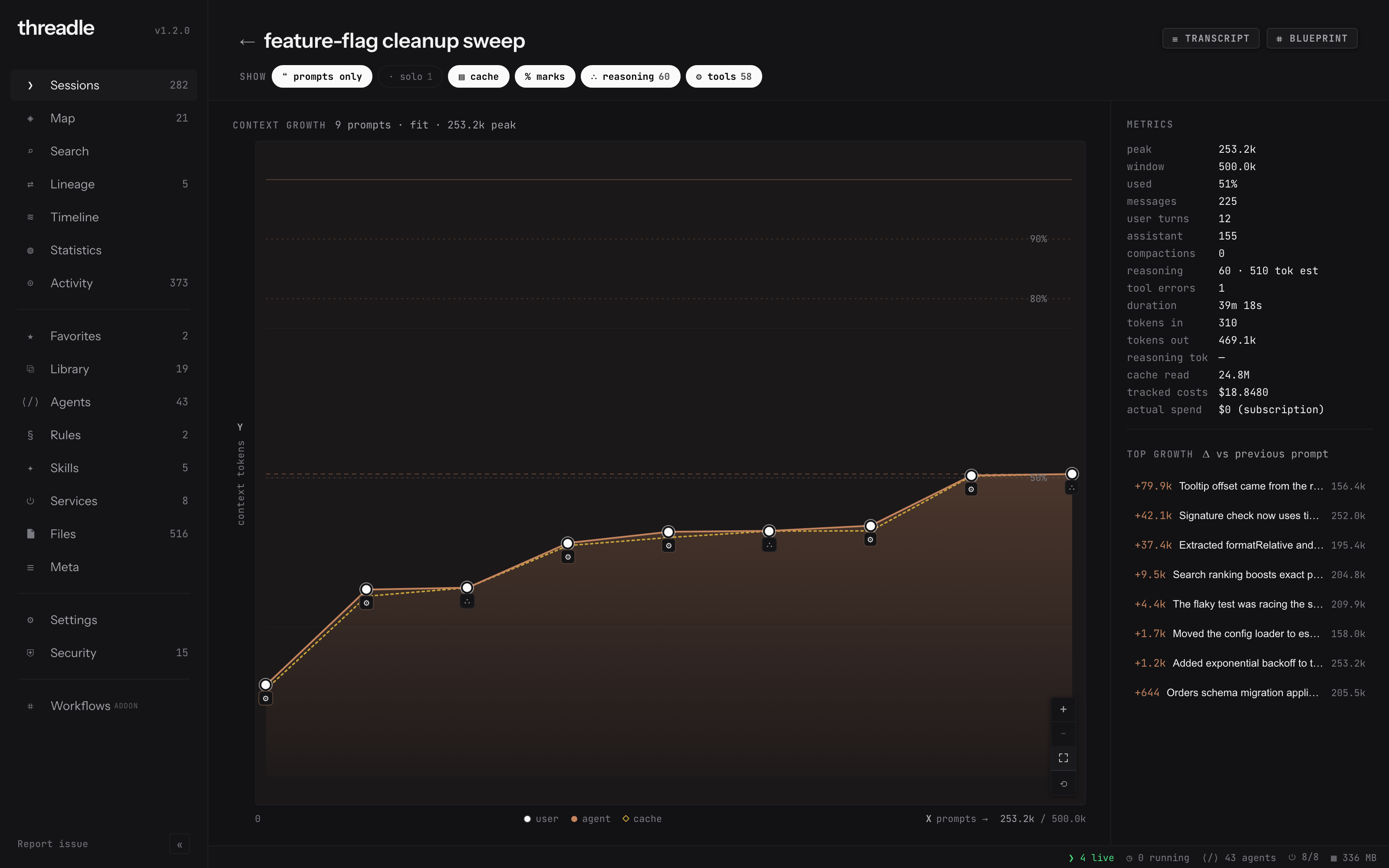Image resolution: width=1389 pixels, height=868 pixels.
Task: Select the last prompt point on chart
Action: (x=1072, y=474)
